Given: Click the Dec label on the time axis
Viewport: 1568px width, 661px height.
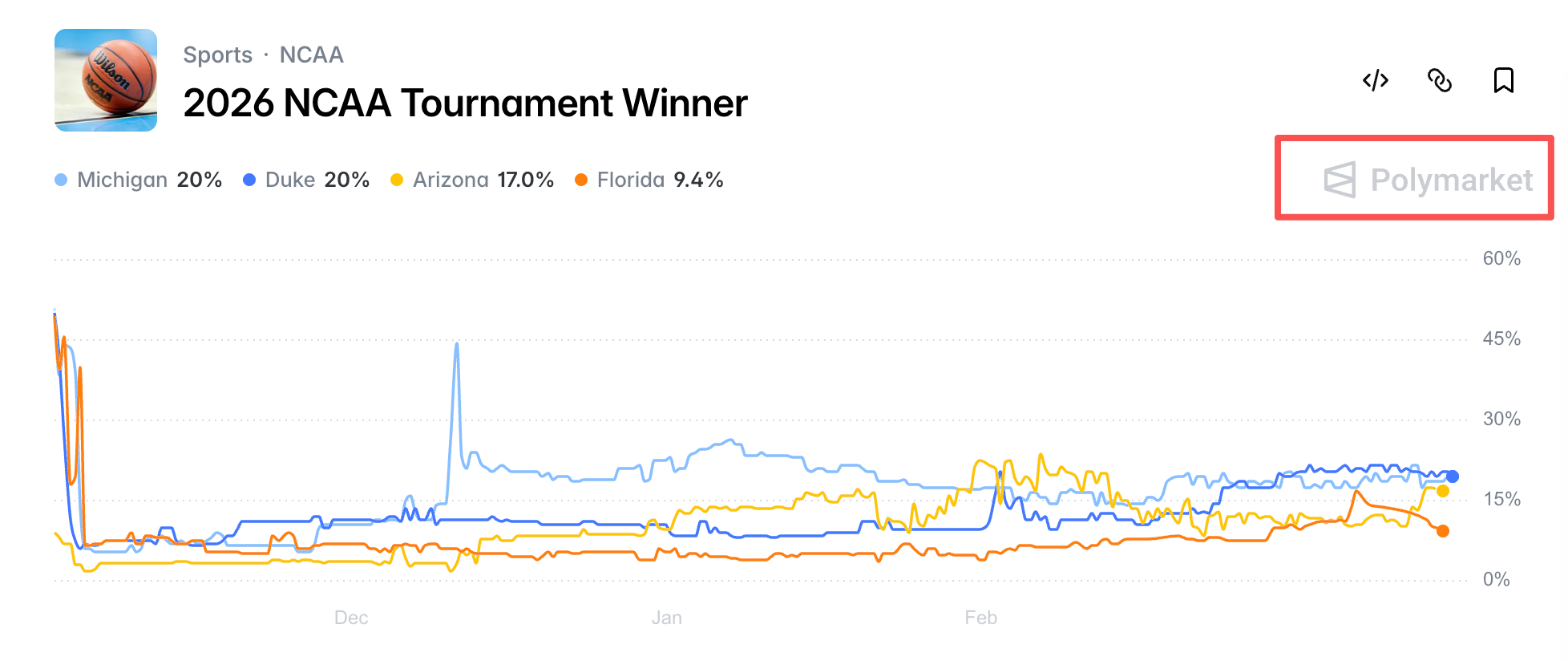Looking at the screenshot, I should pos(351,618).
